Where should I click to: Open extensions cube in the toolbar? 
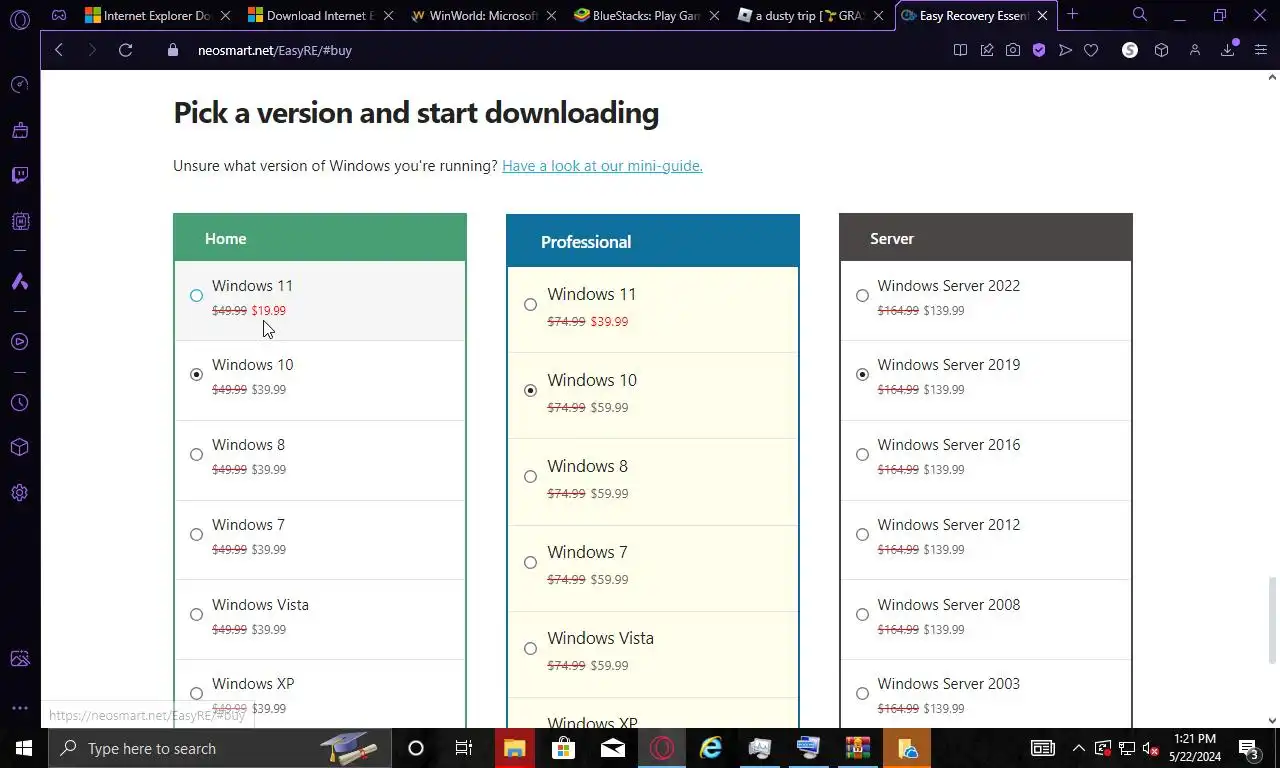coord(1161,50)
